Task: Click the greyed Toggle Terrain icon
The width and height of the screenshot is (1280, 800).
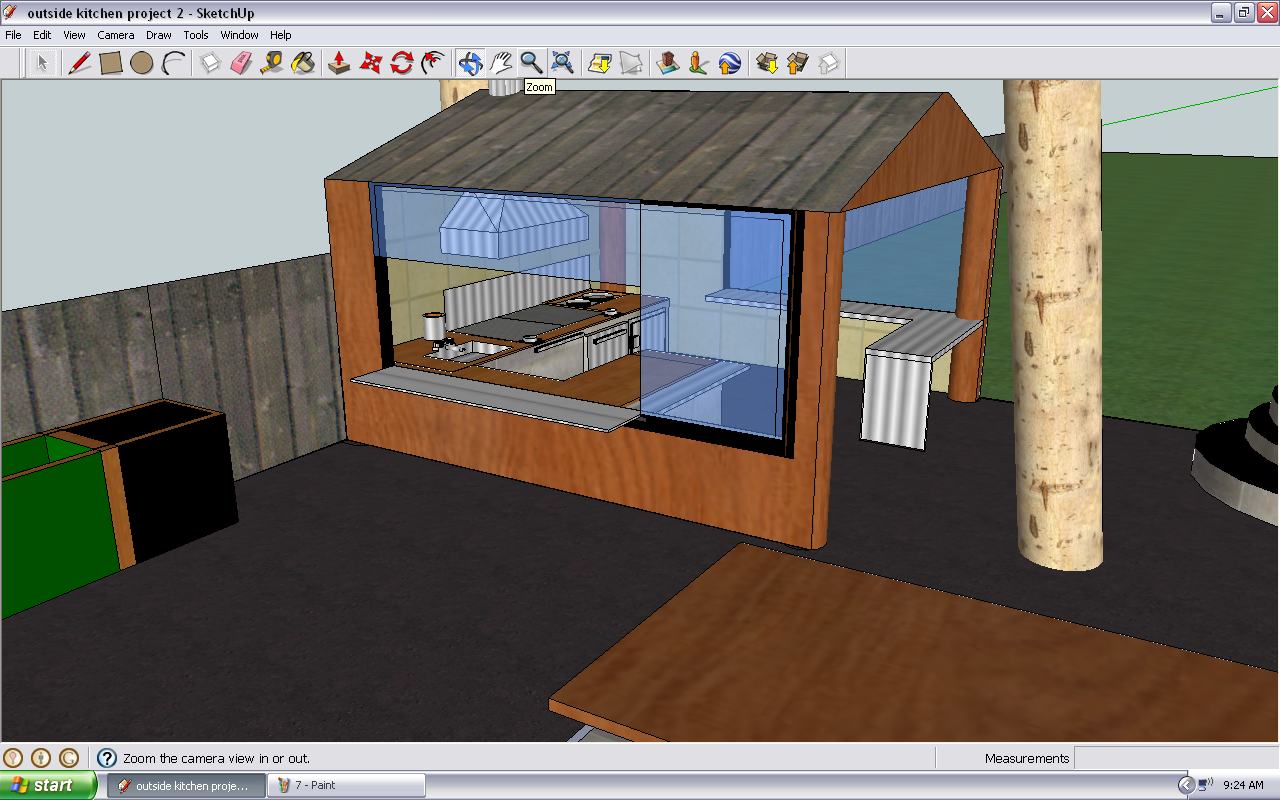Action: pos(631,63)
